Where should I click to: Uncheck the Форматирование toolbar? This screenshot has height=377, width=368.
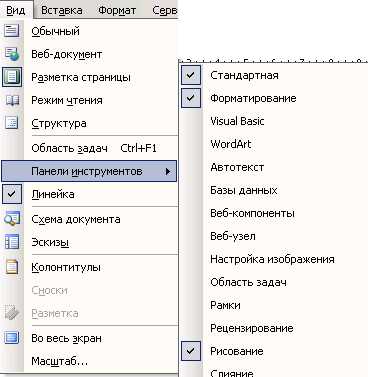(x=191, y=98)
